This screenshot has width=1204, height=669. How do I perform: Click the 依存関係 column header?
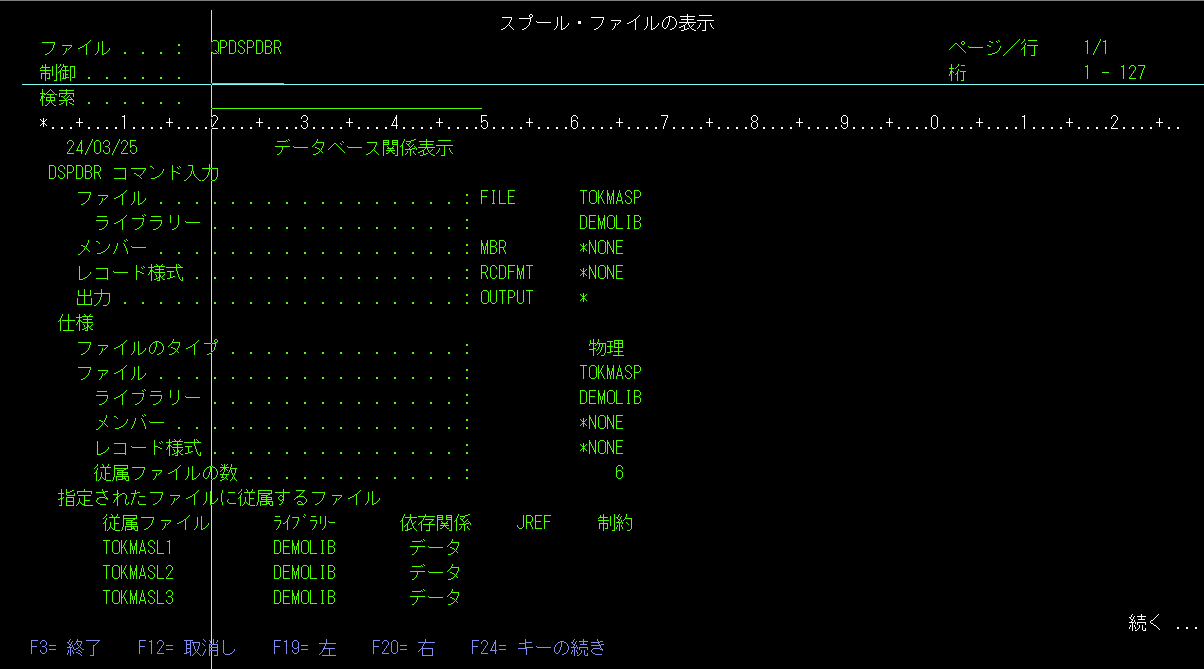pos(435,523)
